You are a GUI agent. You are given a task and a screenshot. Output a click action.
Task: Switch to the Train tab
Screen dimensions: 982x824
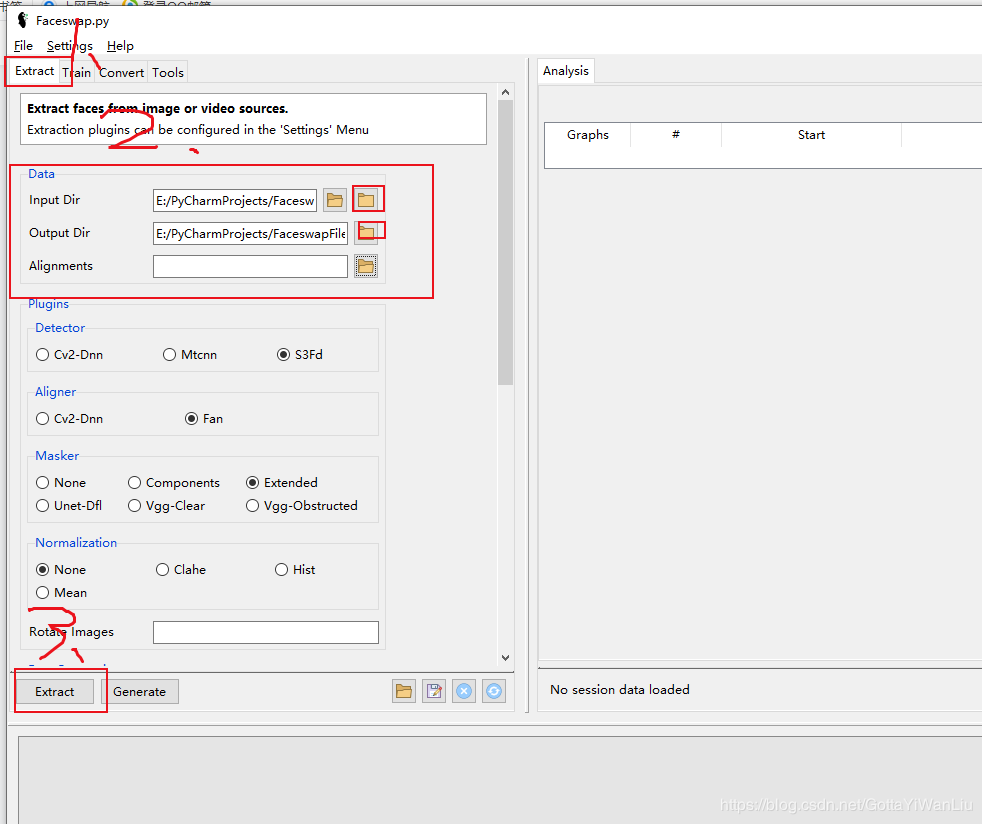(x=76, y=73)
